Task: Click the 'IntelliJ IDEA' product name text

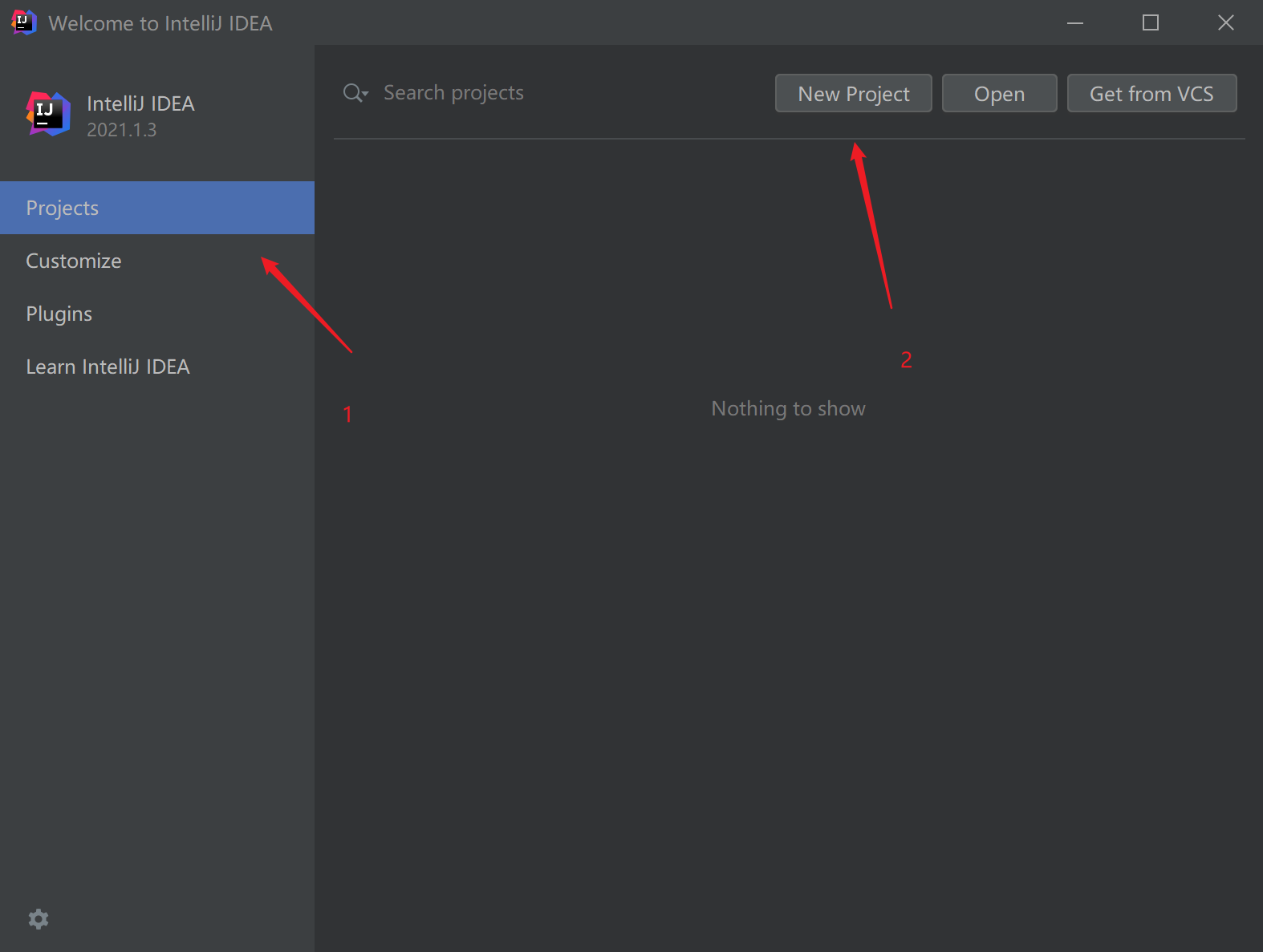Action: pyautogui.click(x=140, y=103)
